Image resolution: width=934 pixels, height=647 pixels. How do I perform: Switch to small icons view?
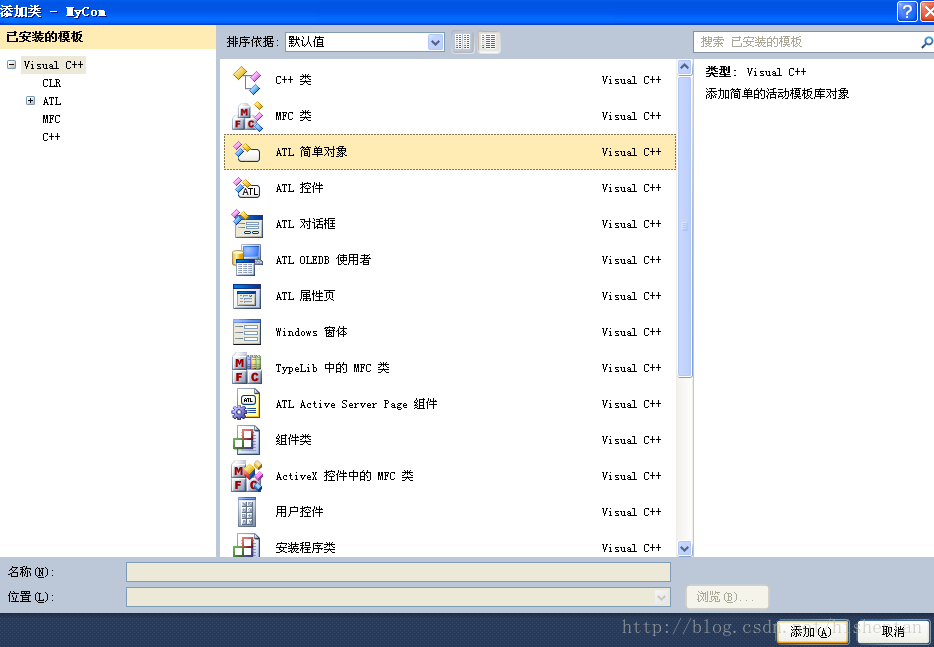click(462, 42)
